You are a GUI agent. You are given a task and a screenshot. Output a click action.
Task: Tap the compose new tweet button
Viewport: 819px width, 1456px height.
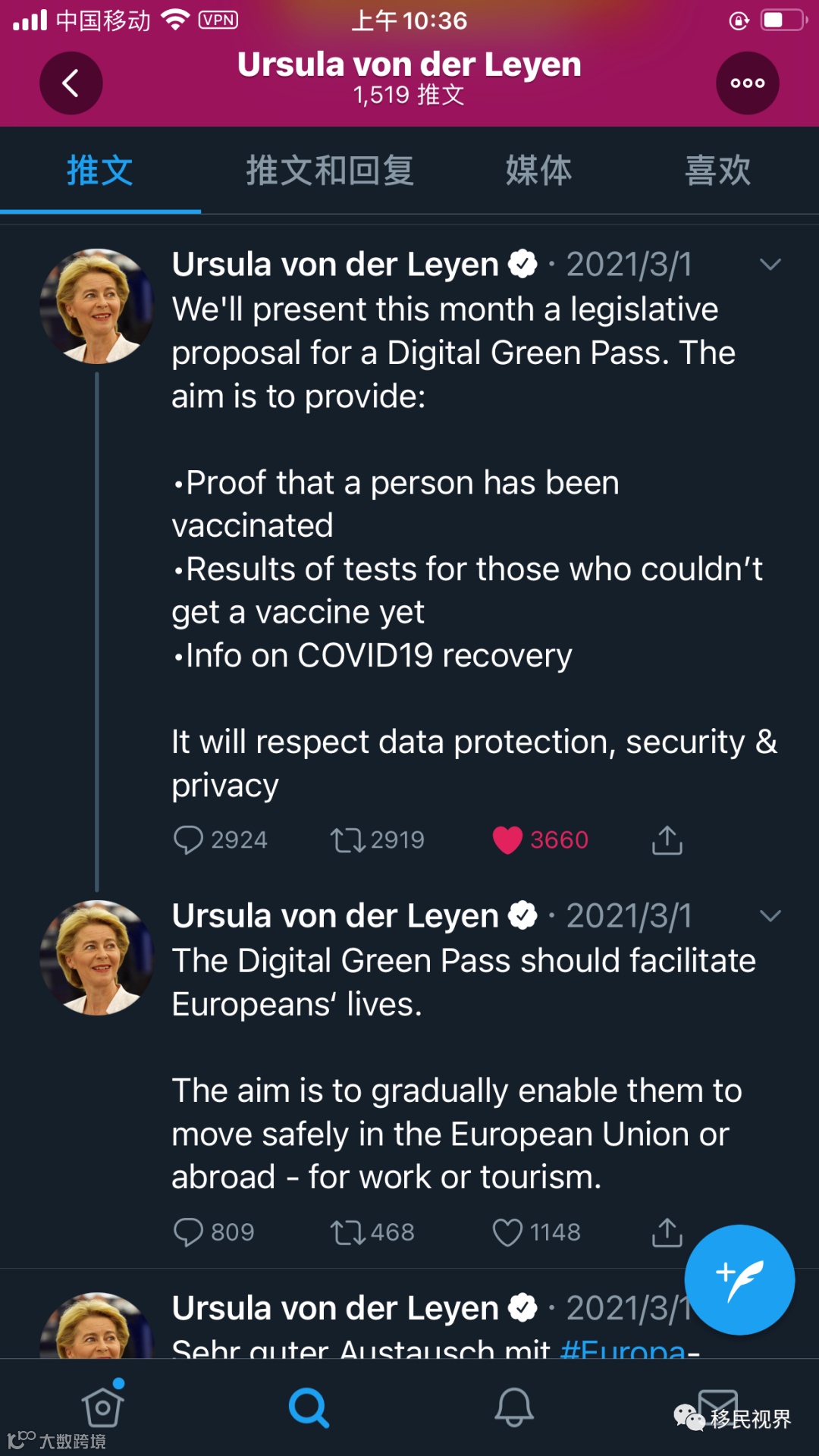739,1279
